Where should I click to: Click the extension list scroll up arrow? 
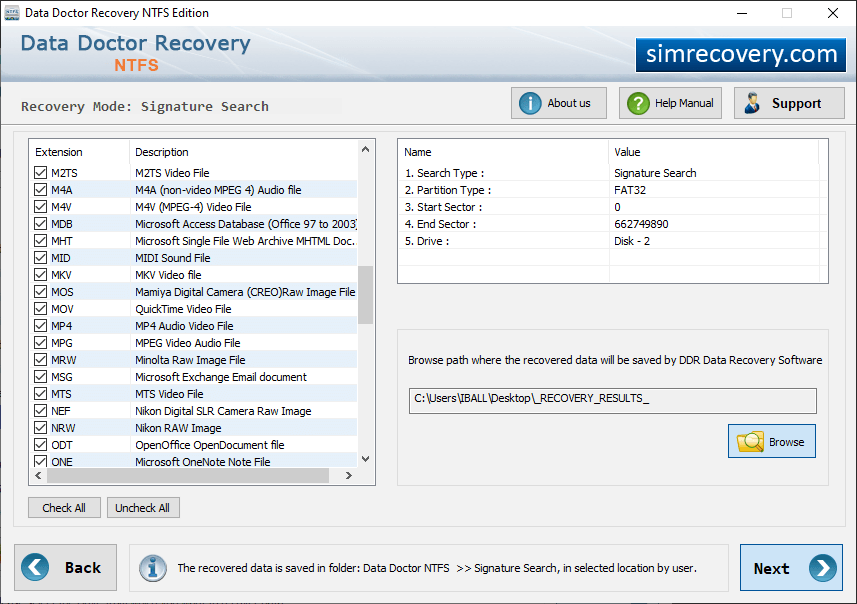[x=366, y=149]
